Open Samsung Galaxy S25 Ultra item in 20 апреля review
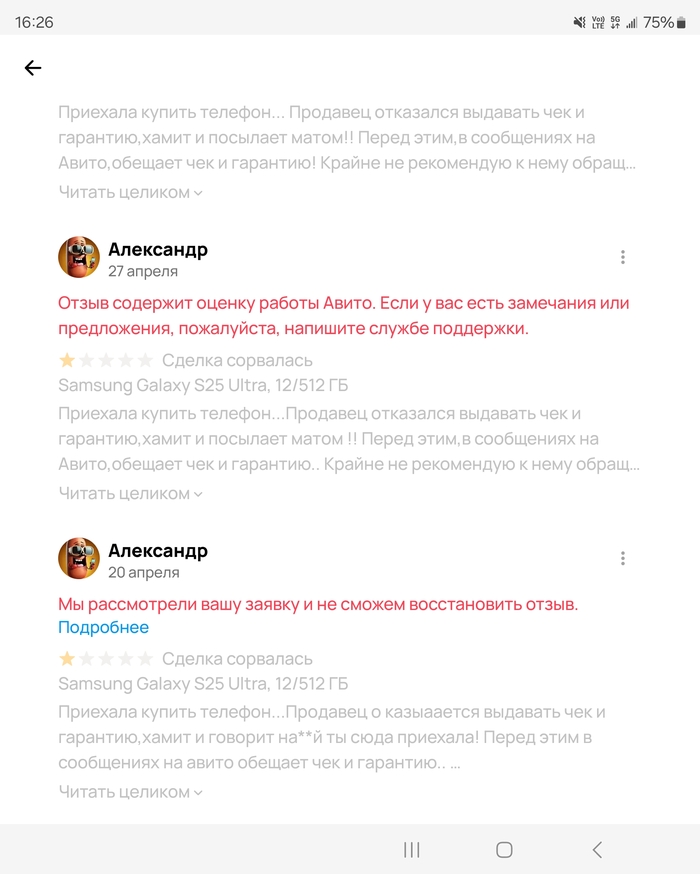 pyautogui.click(x=203, y=683)
